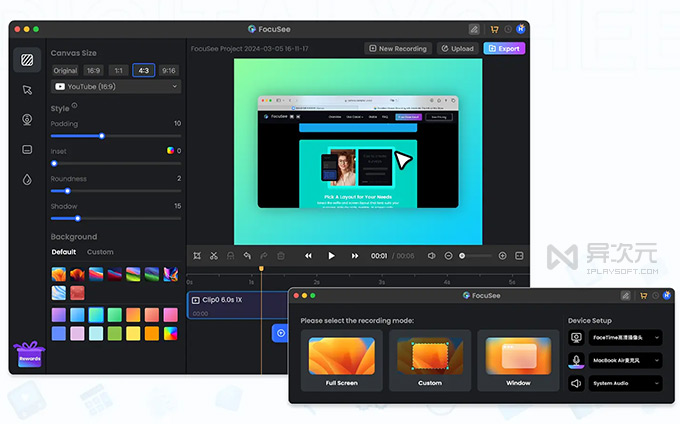Click the orange timeline playhead marker
The height and width of the screenshot is (424, 680).
261,269
